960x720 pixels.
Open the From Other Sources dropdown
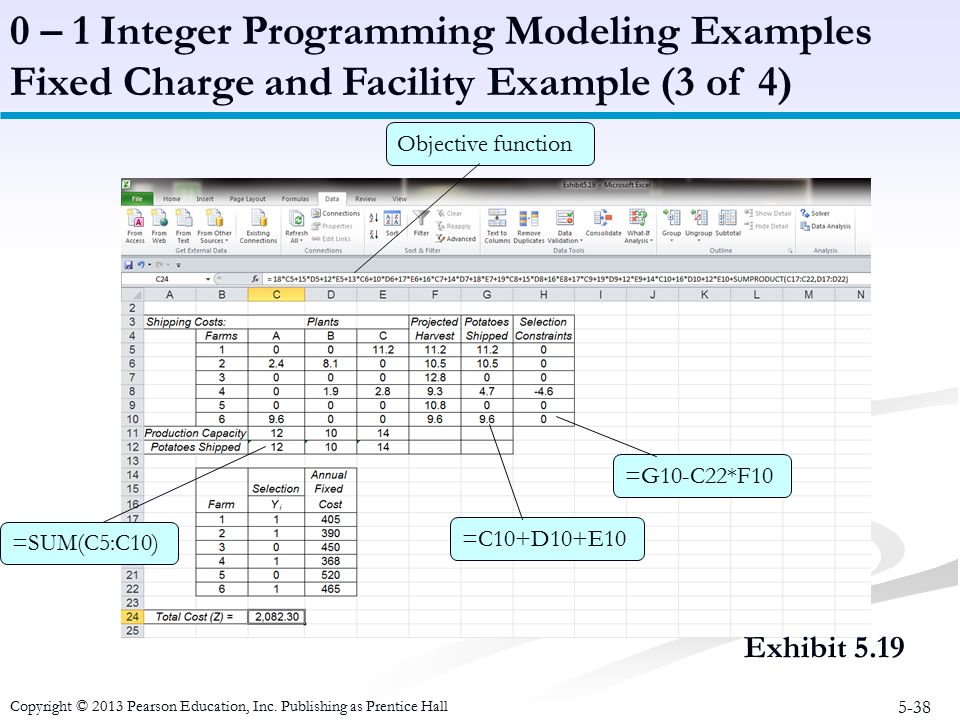tap(214, 227)
